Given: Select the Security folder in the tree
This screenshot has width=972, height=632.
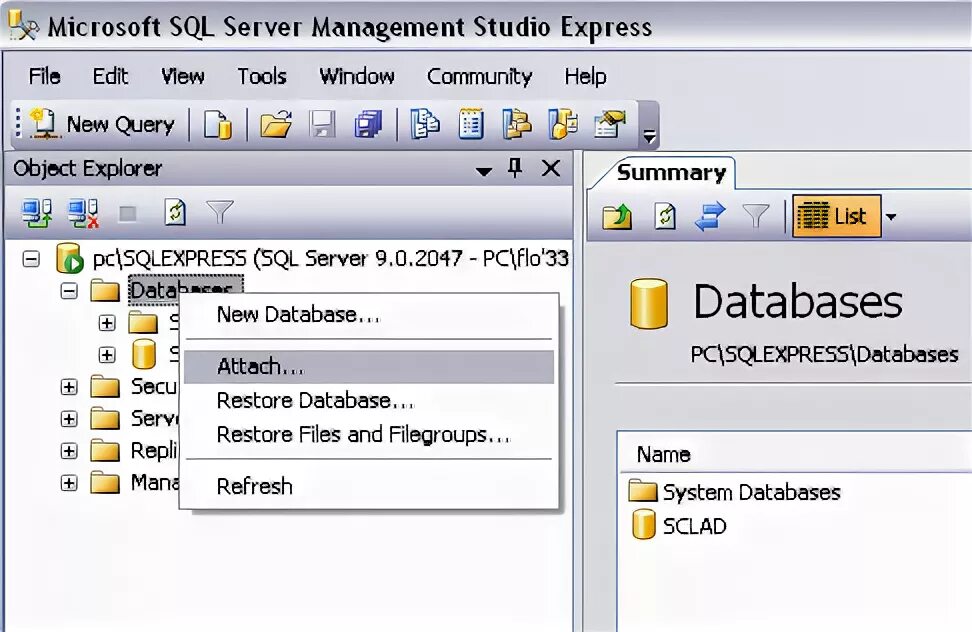Looking at the screenshot, I should pyautogui.click(x=154, y=387).
